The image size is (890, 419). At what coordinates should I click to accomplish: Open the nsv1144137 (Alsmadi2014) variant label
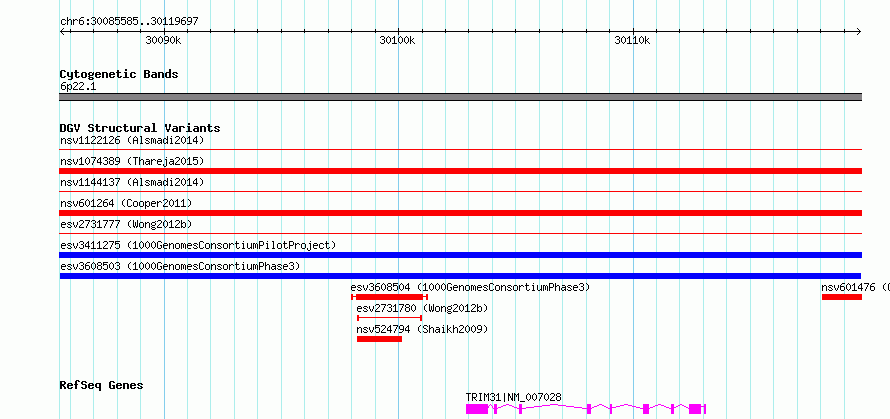[x=132, y=182]
